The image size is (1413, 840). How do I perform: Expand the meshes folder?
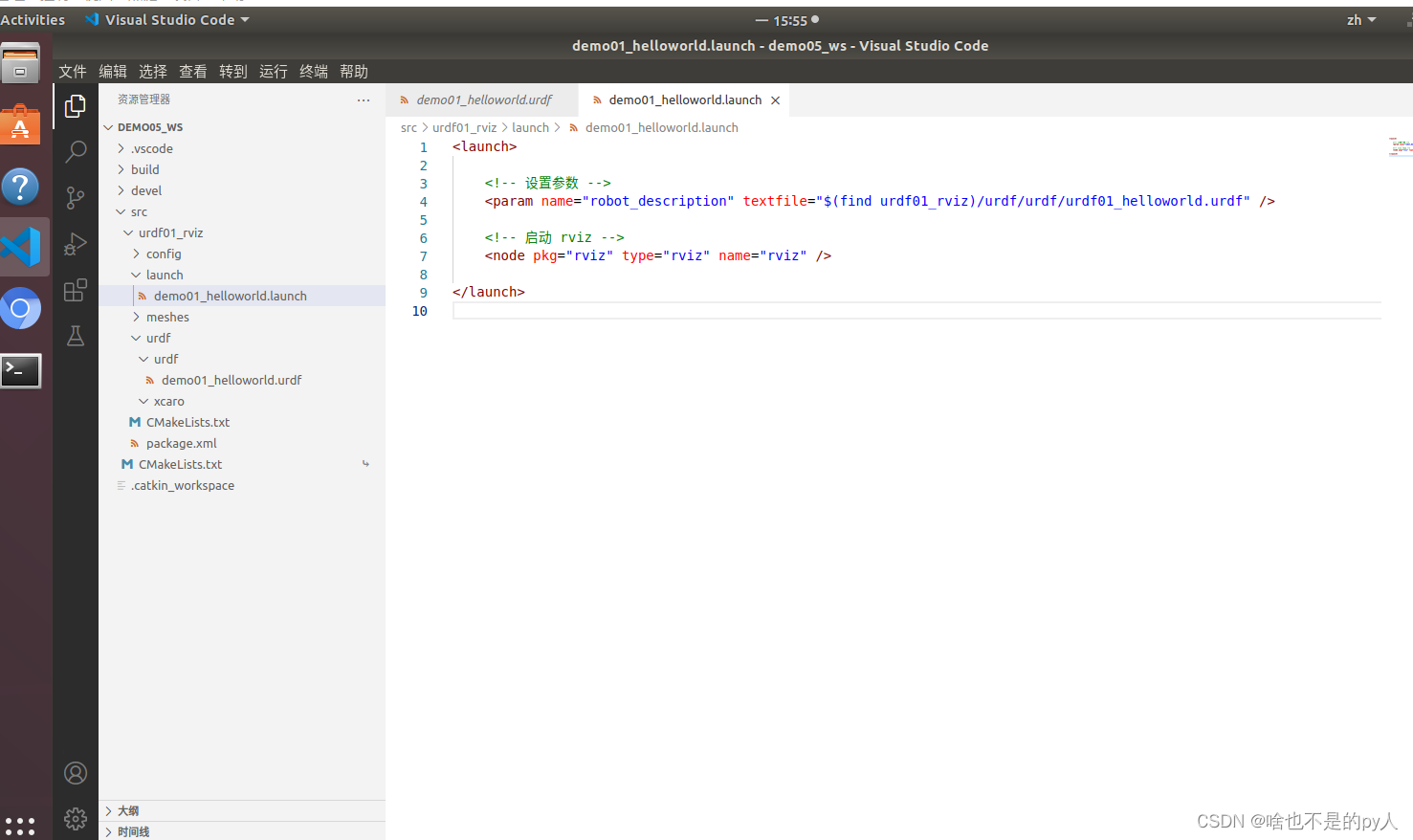[x=242, y=317]
